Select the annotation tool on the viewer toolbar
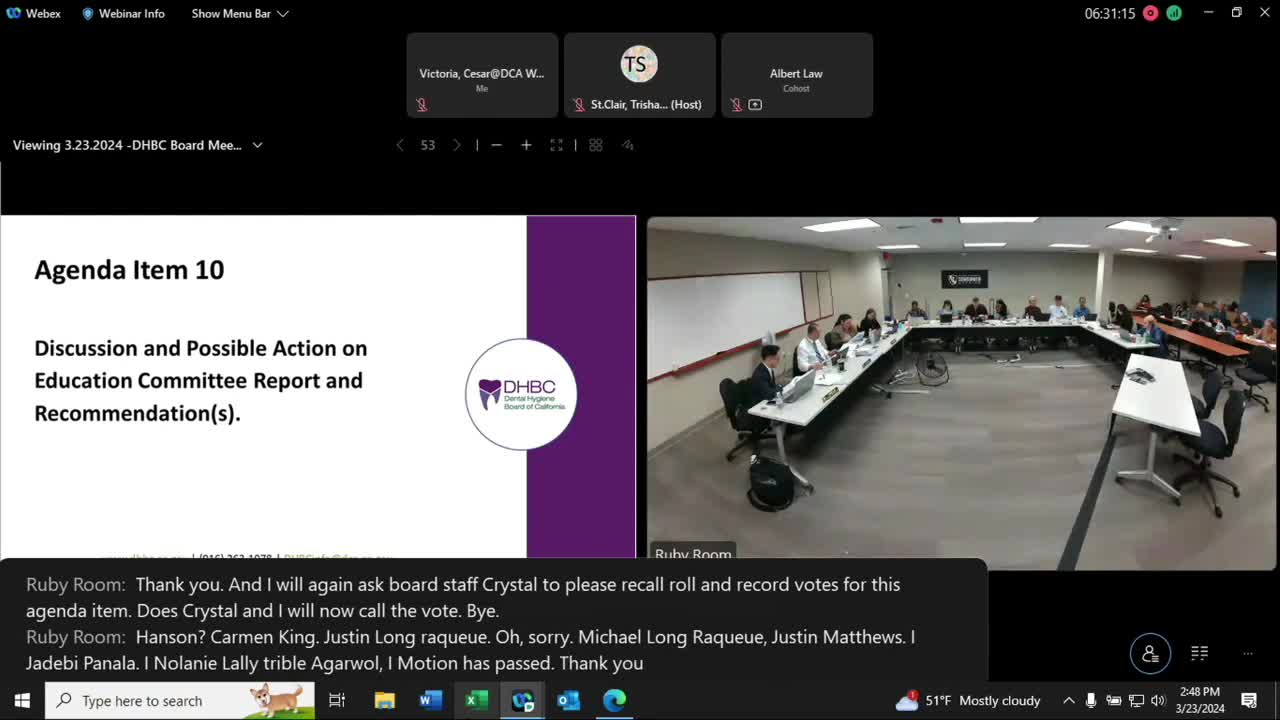Screen dimensions: 1280x720 tap(628, 145)
